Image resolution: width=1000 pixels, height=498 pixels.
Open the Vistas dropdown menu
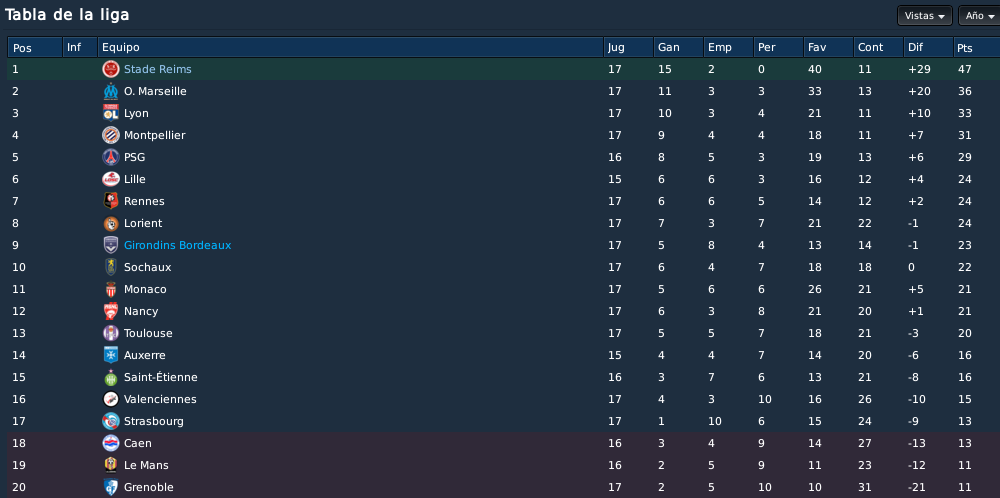(924, 16)
